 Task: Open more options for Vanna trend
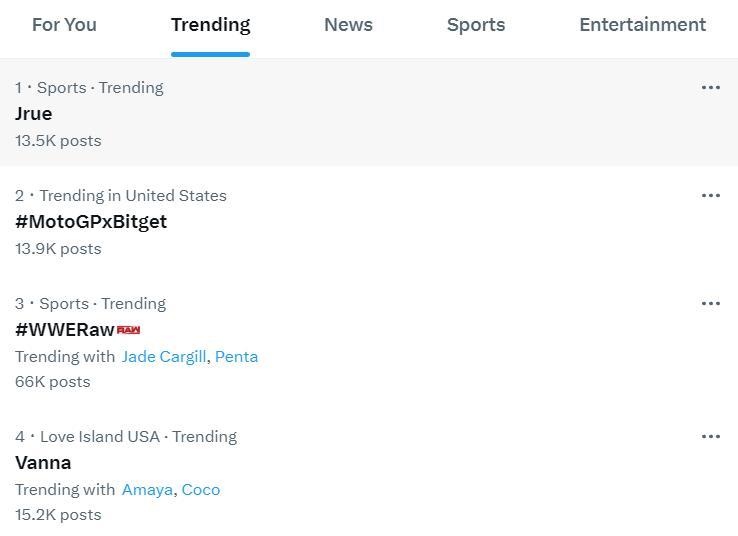pyautogui.click(x=710, y=437)
